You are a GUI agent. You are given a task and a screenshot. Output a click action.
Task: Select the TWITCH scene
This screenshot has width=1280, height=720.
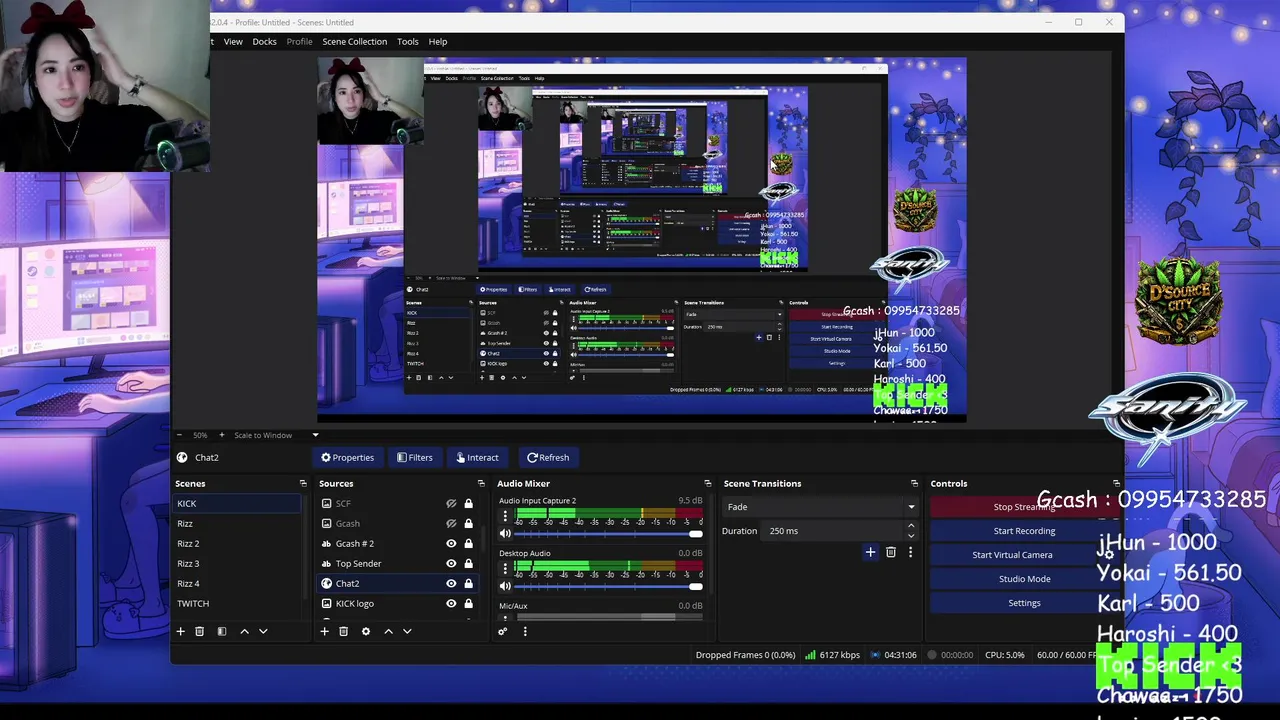[x=236, y=604]
